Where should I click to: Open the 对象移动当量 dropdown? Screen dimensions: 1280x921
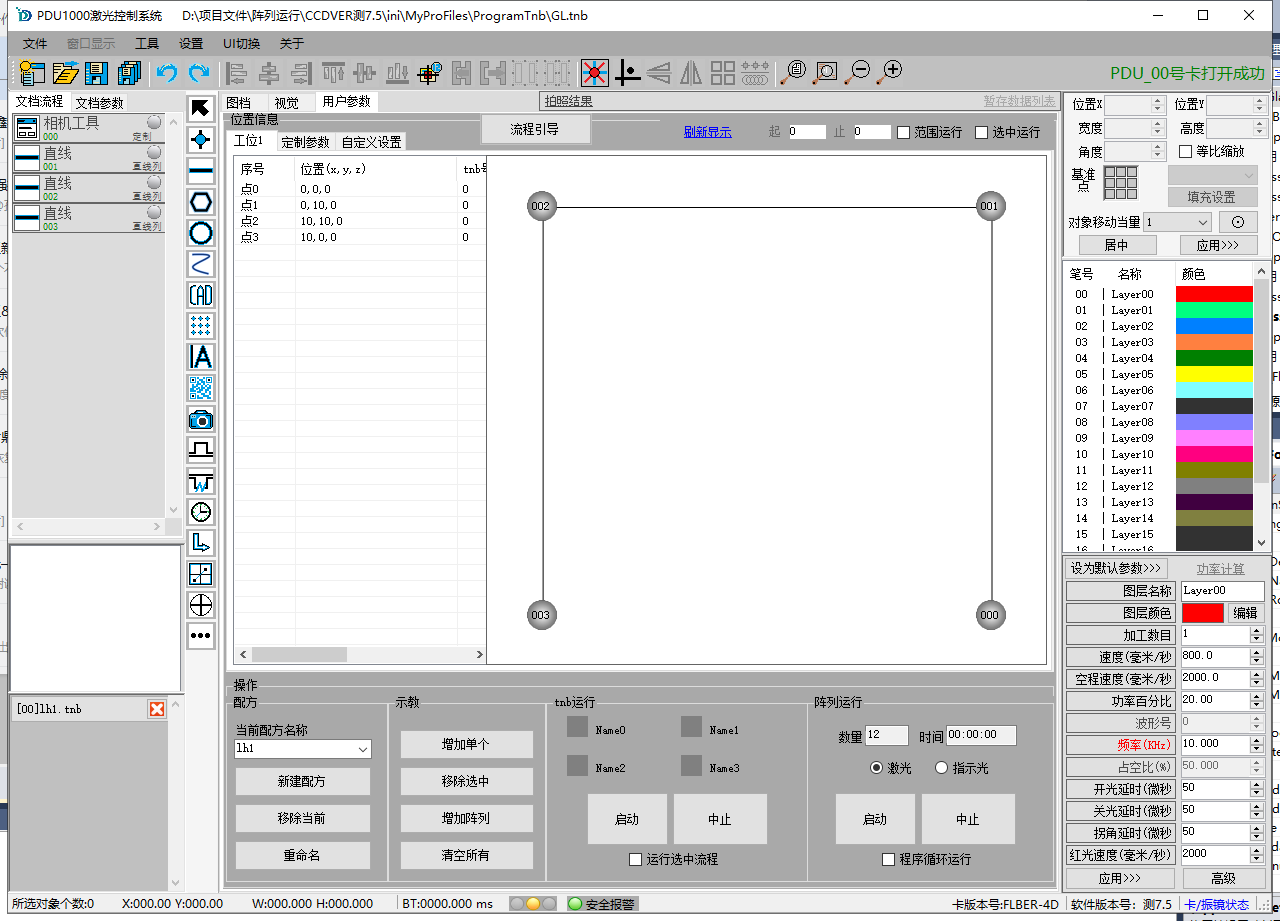point(1202,222)
